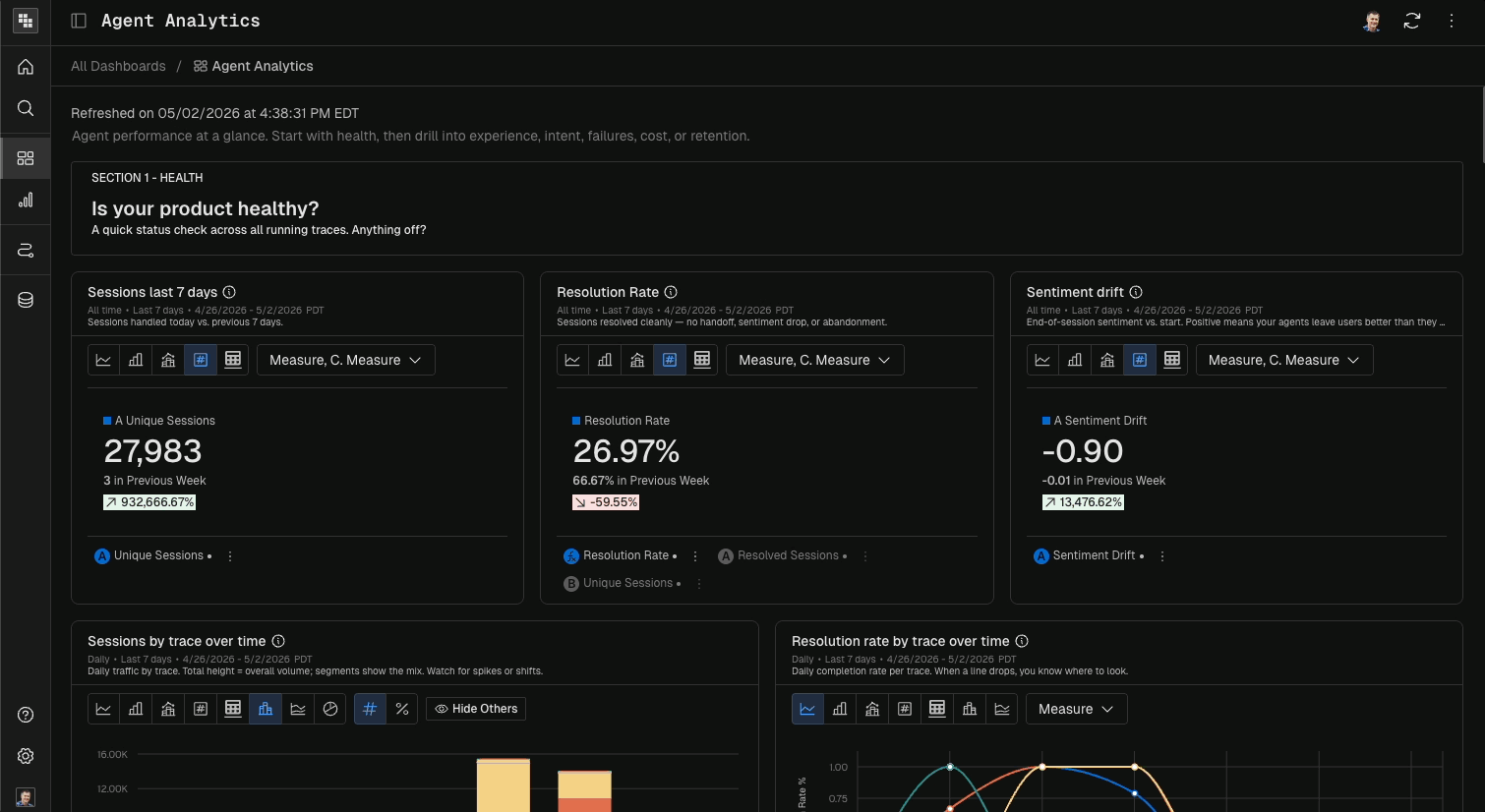Select pie chart view for Sessions by trace

(330, 709)
